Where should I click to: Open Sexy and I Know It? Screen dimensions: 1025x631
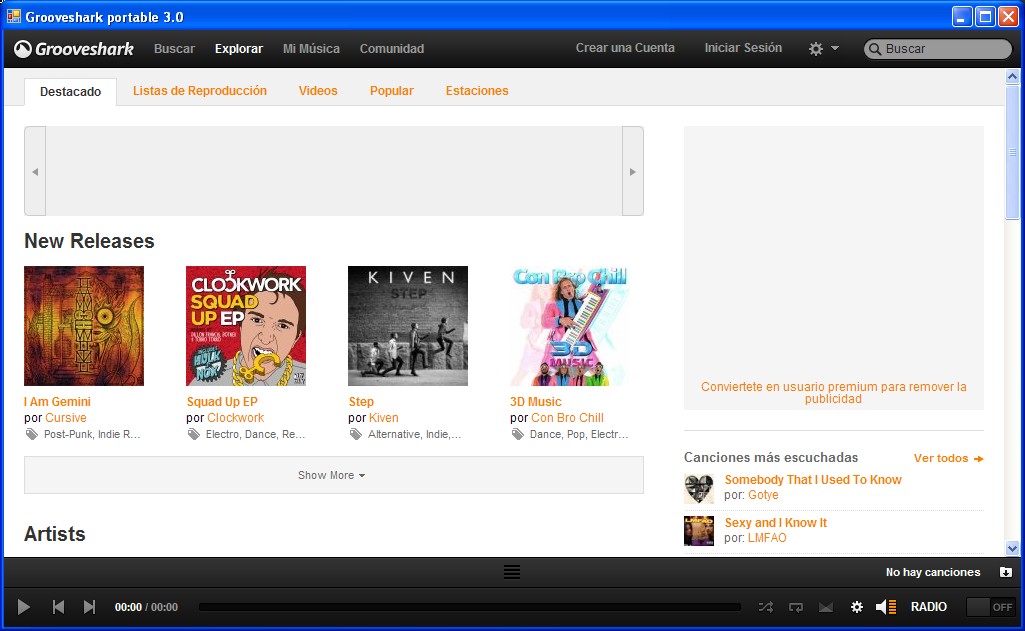(x=775, y=523)
